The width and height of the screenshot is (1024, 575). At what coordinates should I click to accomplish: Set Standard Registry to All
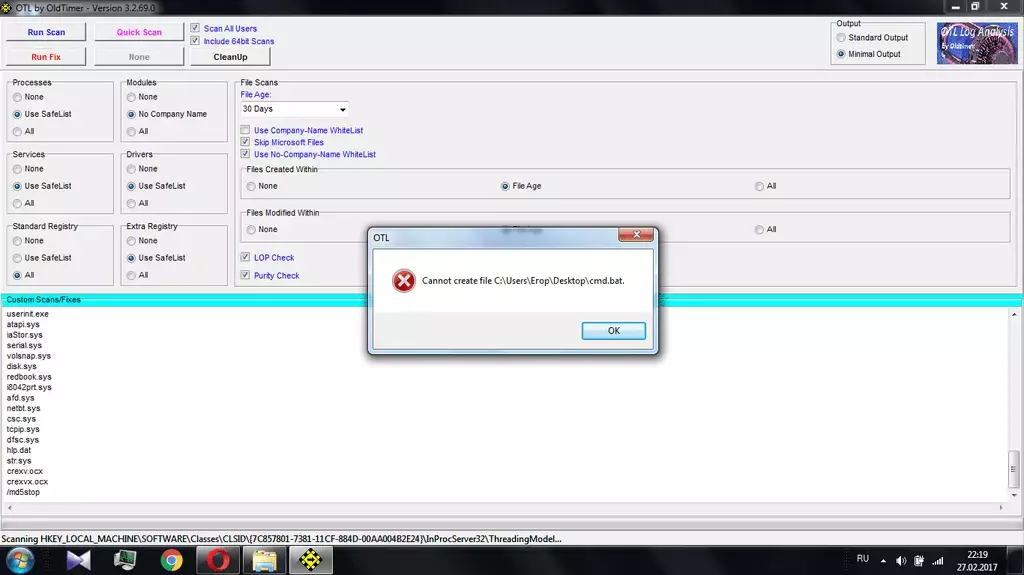point(17,275)
